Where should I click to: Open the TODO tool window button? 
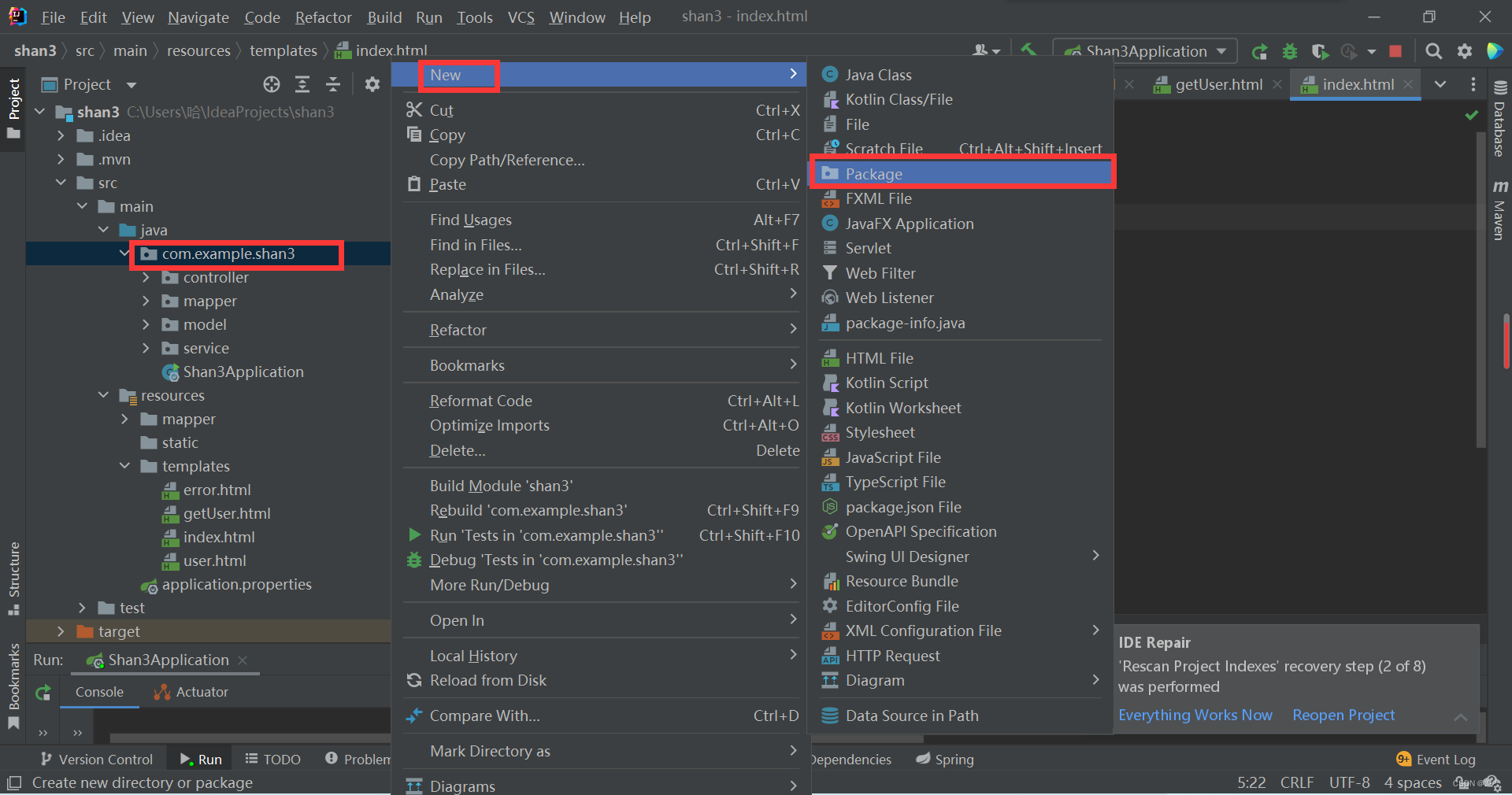pyautogui.click(x=273, y=759)
